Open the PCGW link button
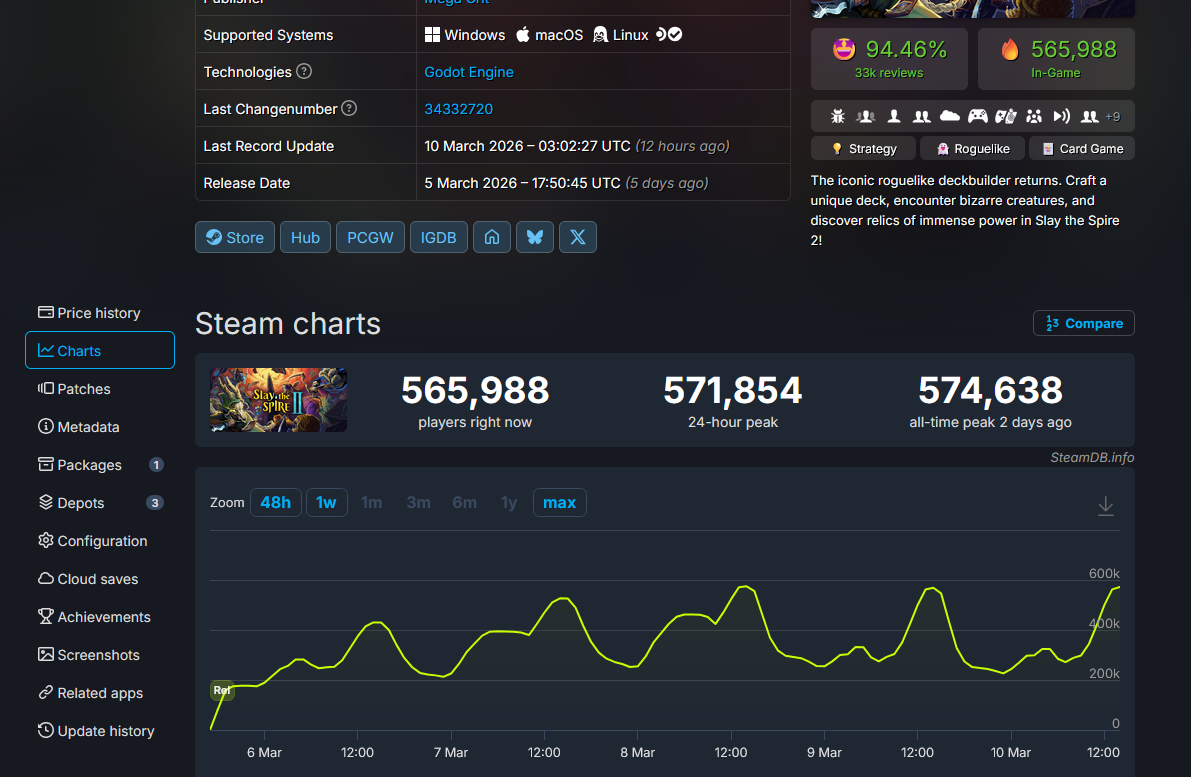This screenshot has height=777, width=1191. 371,237
